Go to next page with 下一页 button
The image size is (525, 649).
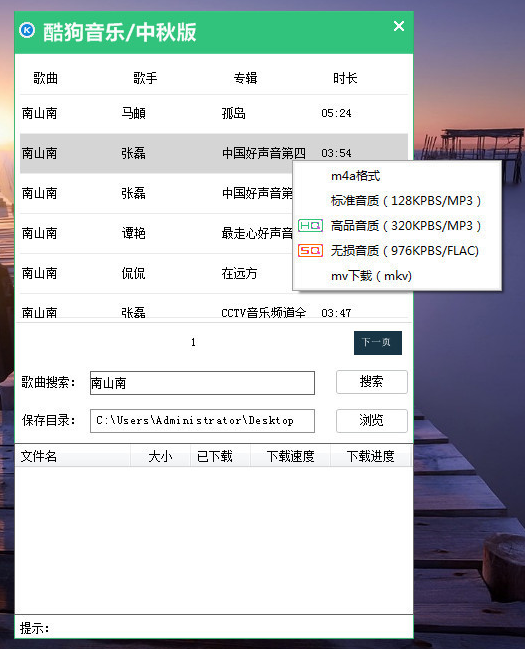point(378,343)
